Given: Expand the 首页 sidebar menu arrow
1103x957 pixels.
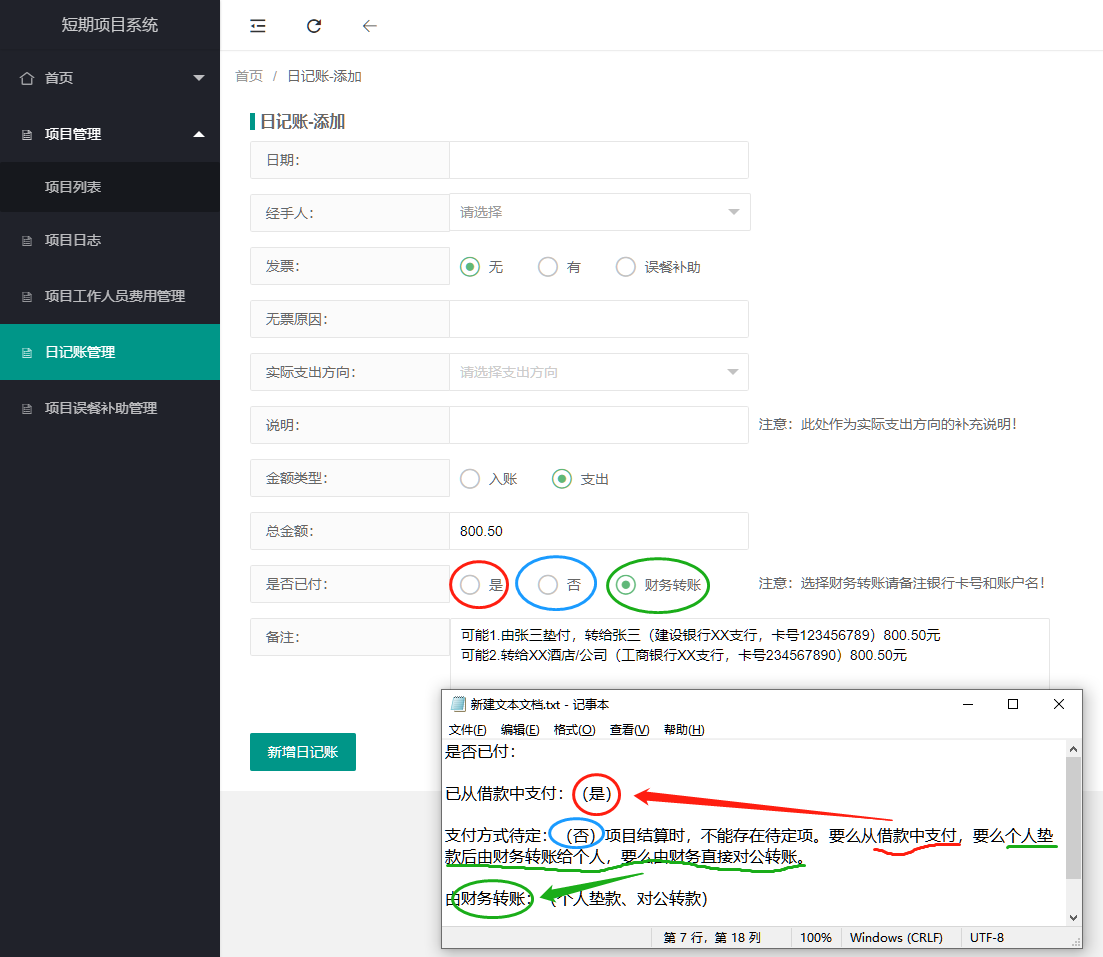Looking at the screenshot, I should pyautogui.click(x=199, y=78).
